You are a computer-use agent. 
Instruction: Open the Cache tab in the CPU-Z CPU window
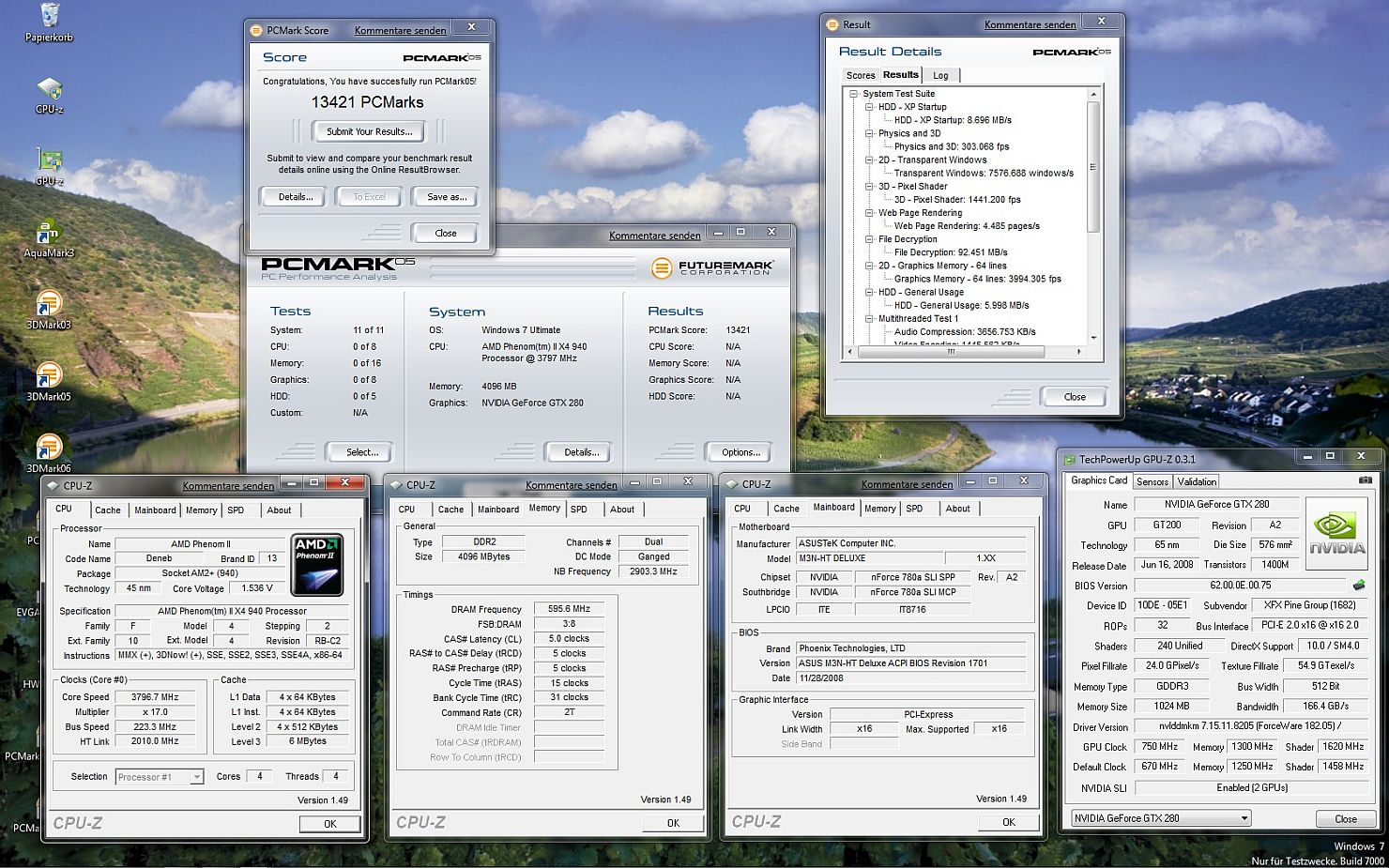point(108,510)
